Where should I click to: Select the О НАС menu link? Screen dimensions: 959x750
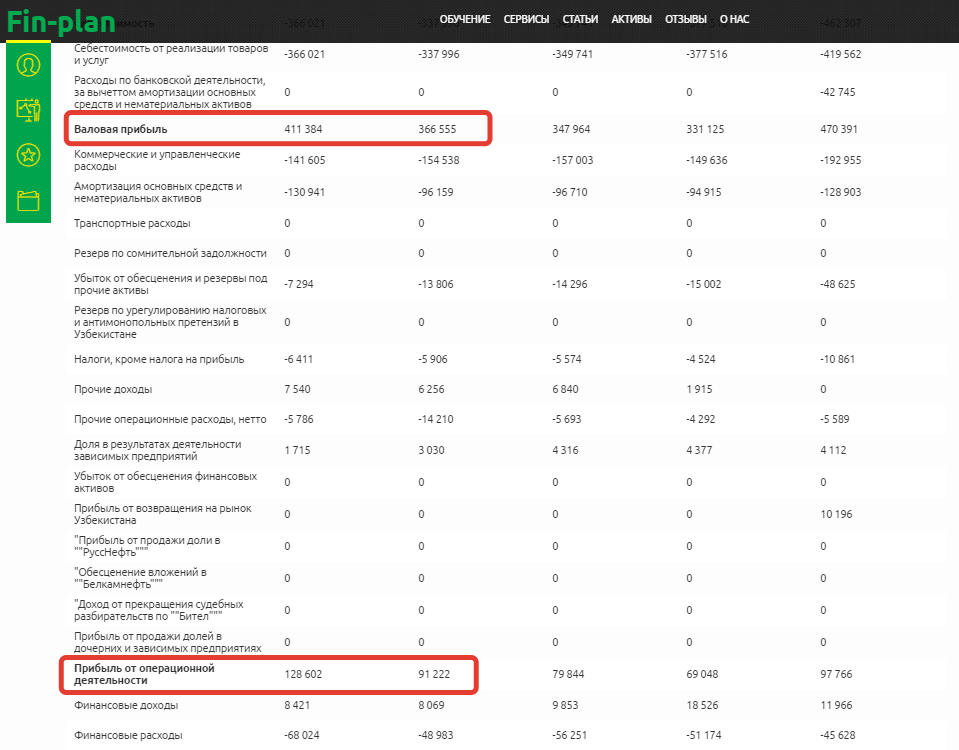point(734,19)
